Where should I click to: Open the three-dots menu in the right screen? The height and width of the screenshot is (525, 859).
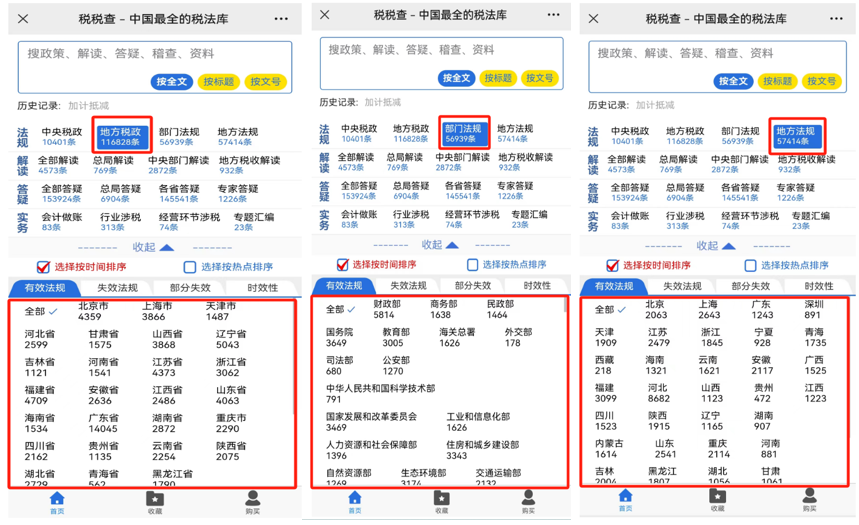tap(836, 19)
